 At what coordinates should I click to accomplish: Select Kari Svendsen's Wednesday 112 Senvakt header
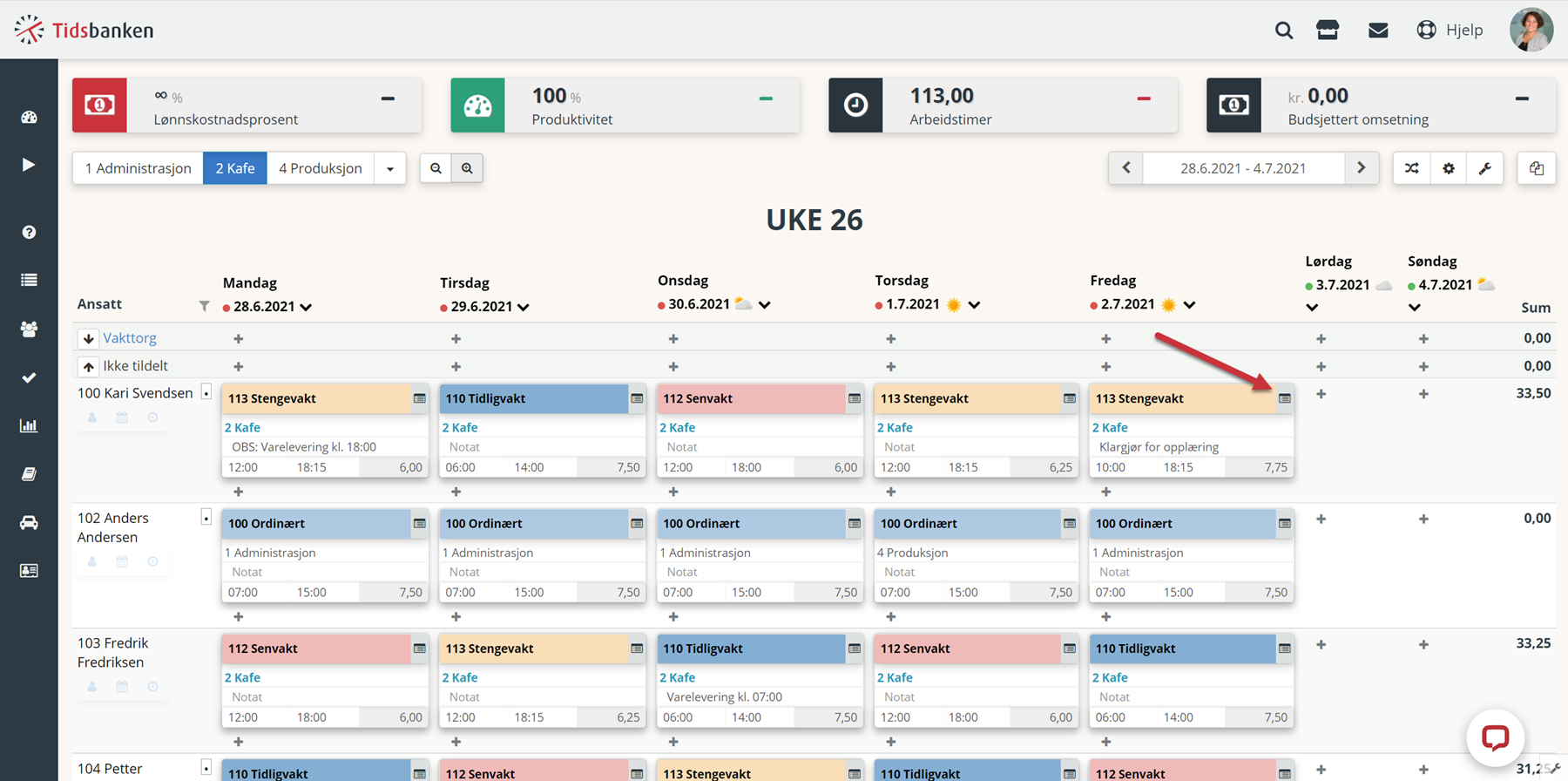[x=751, y=398]
